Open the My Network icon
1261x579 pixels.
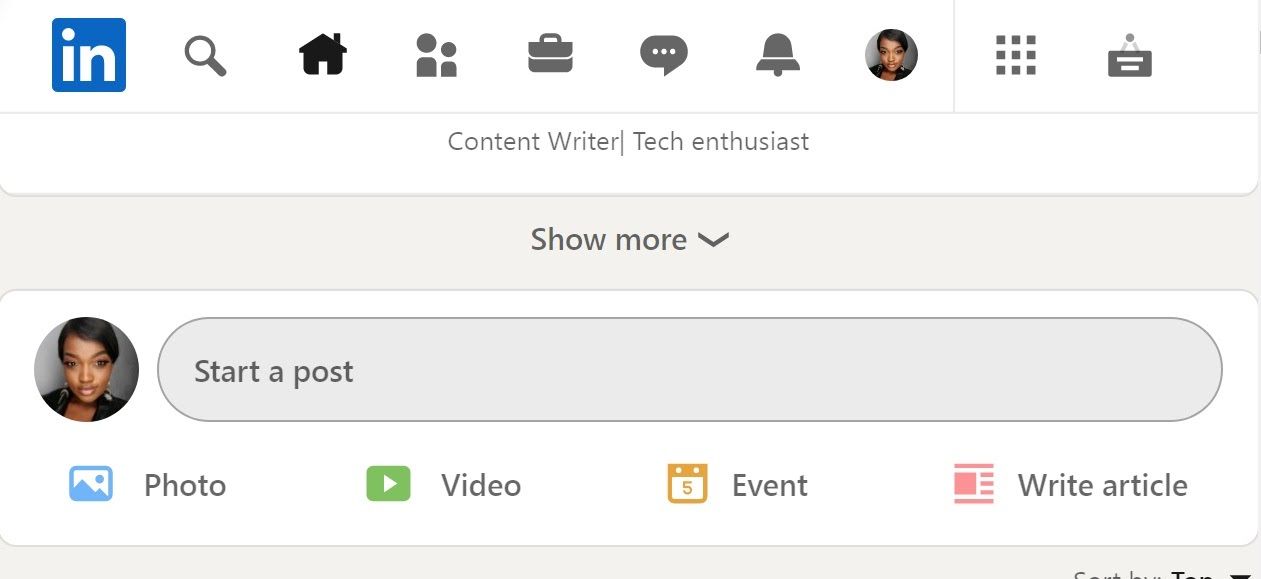tap(436, 55)
